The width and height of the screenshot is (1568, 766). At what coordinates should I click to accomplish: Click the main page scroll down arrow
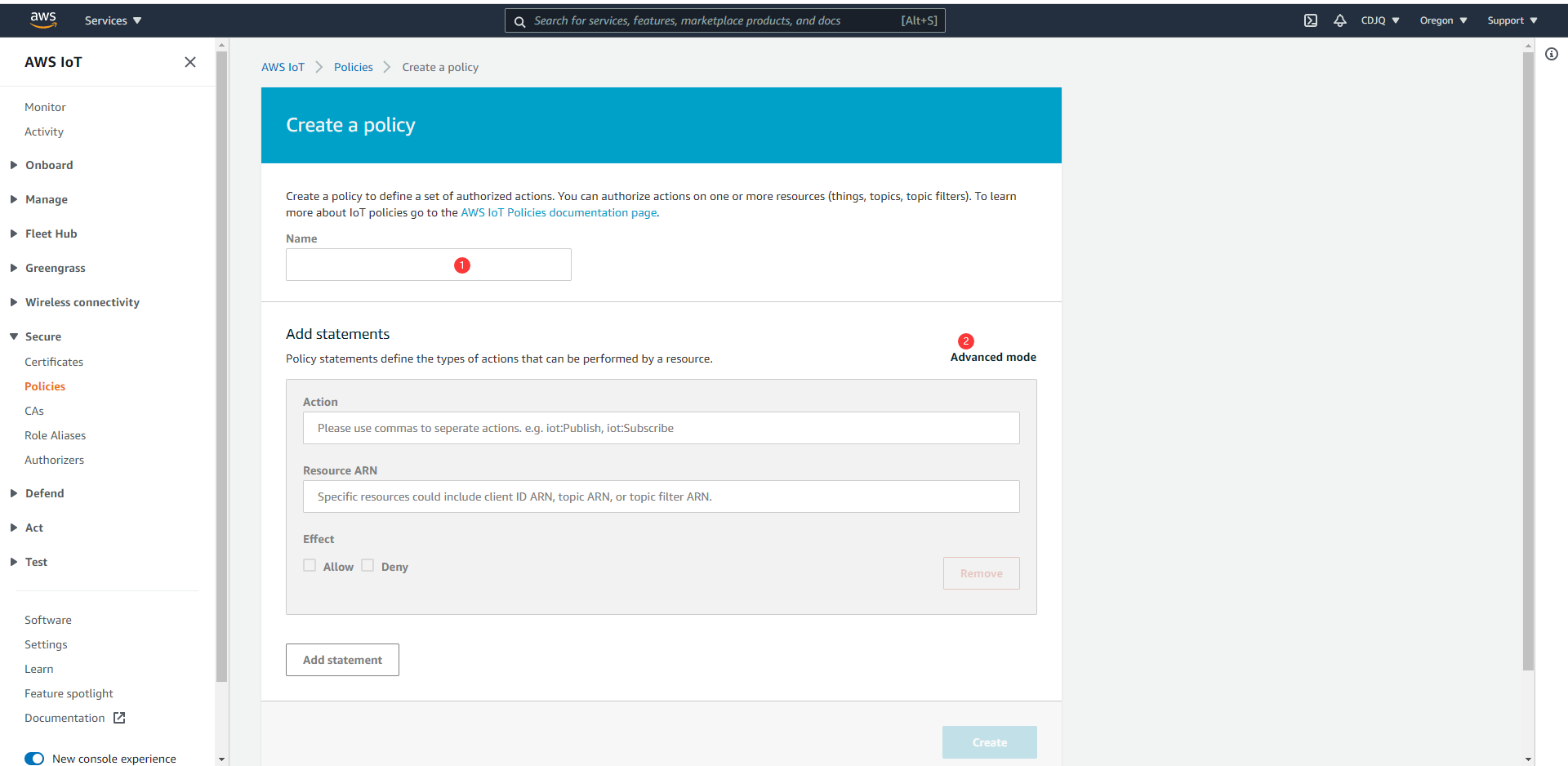pos(1529,759)
